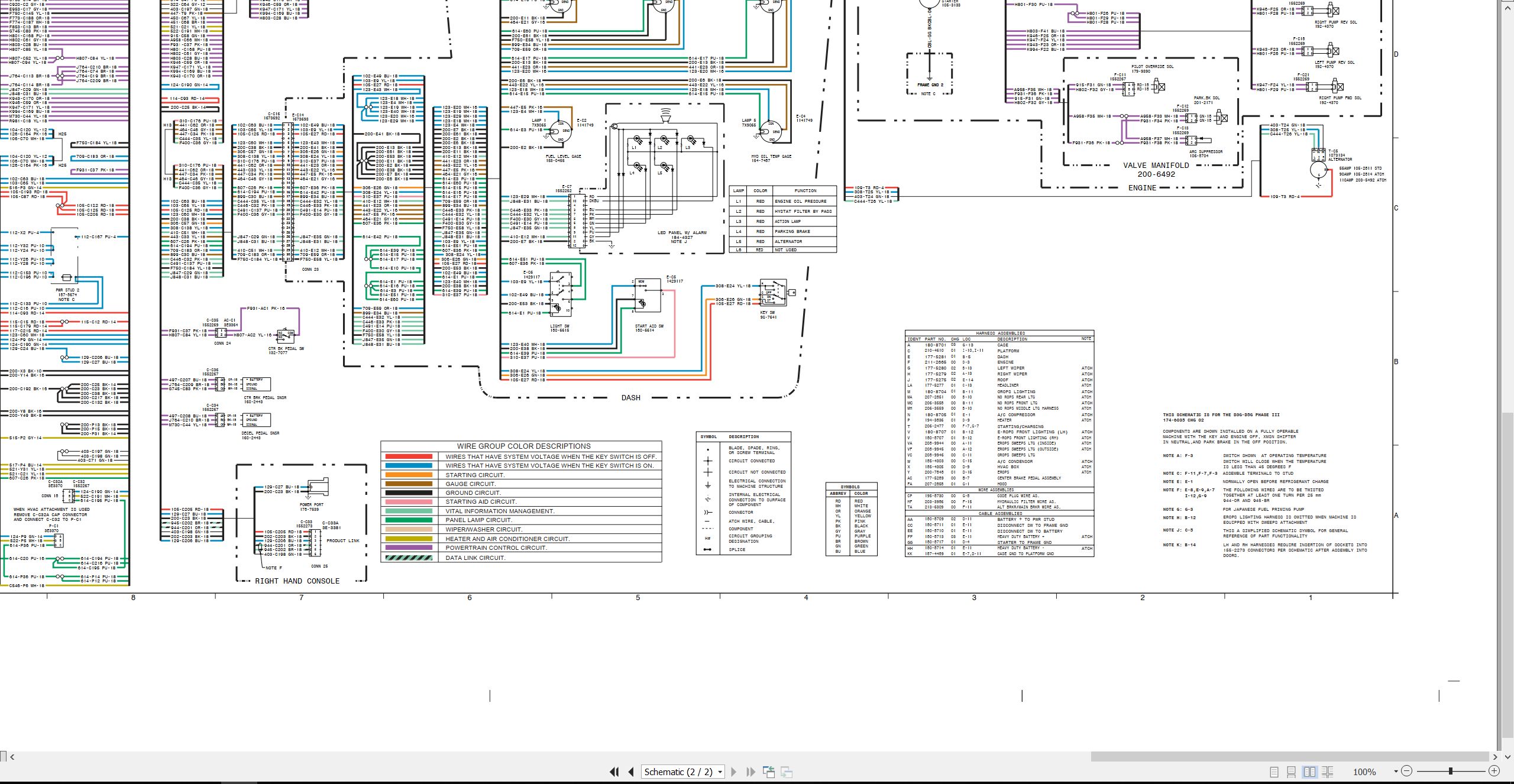This screenshot has height=784, width=1514.
Task: Switch to two-page continuous facing layout
Action: [1327, 772]
